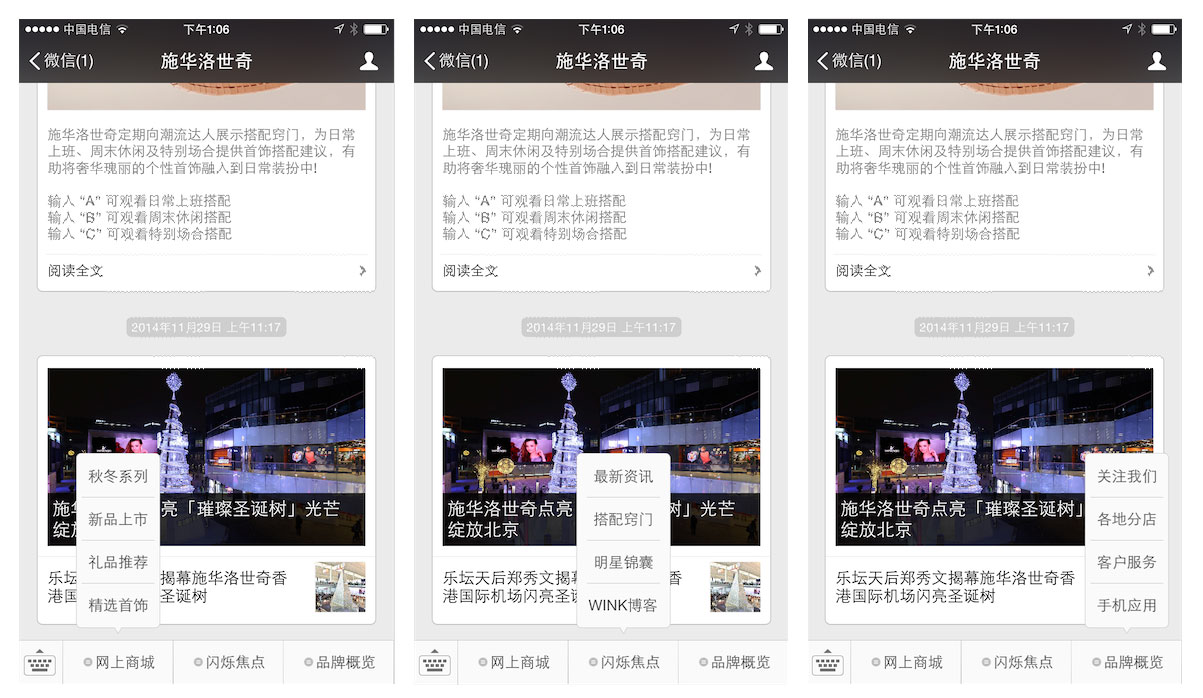Click the 输入 "C" 可观看特别场合搭配 line on the right phone
The width and height of the screenshot is (1203, 698).
pyautogui.click(x=928, y=234)
